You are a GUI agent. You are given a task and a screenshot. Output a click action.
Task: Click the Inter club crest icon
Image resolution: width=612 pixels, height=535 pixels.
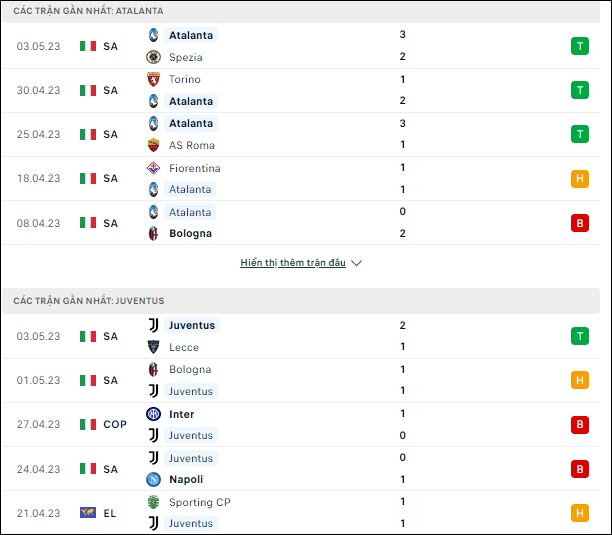(x=153, y=414)
